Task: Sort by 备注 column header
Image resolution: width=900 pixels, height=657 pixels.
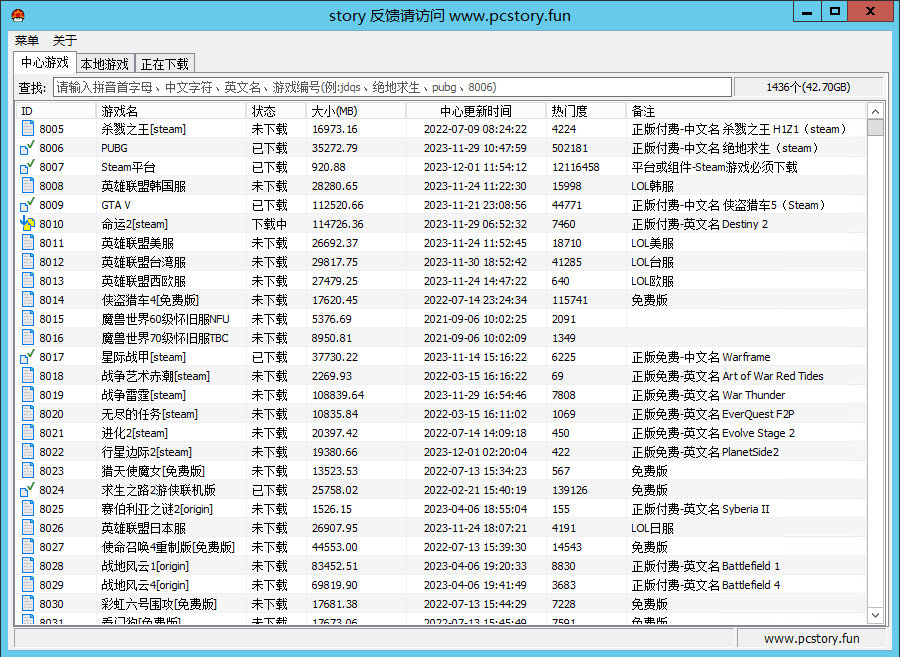Action: [x=746, y=111]
